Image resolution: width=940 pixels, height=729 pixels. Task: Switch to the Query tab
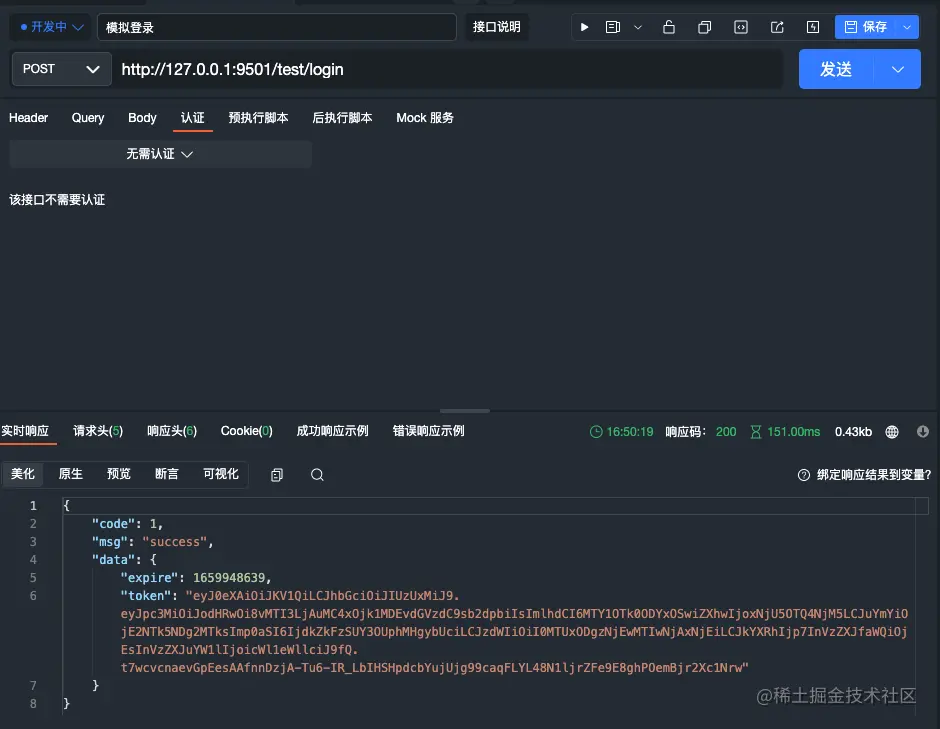[88, 118]
